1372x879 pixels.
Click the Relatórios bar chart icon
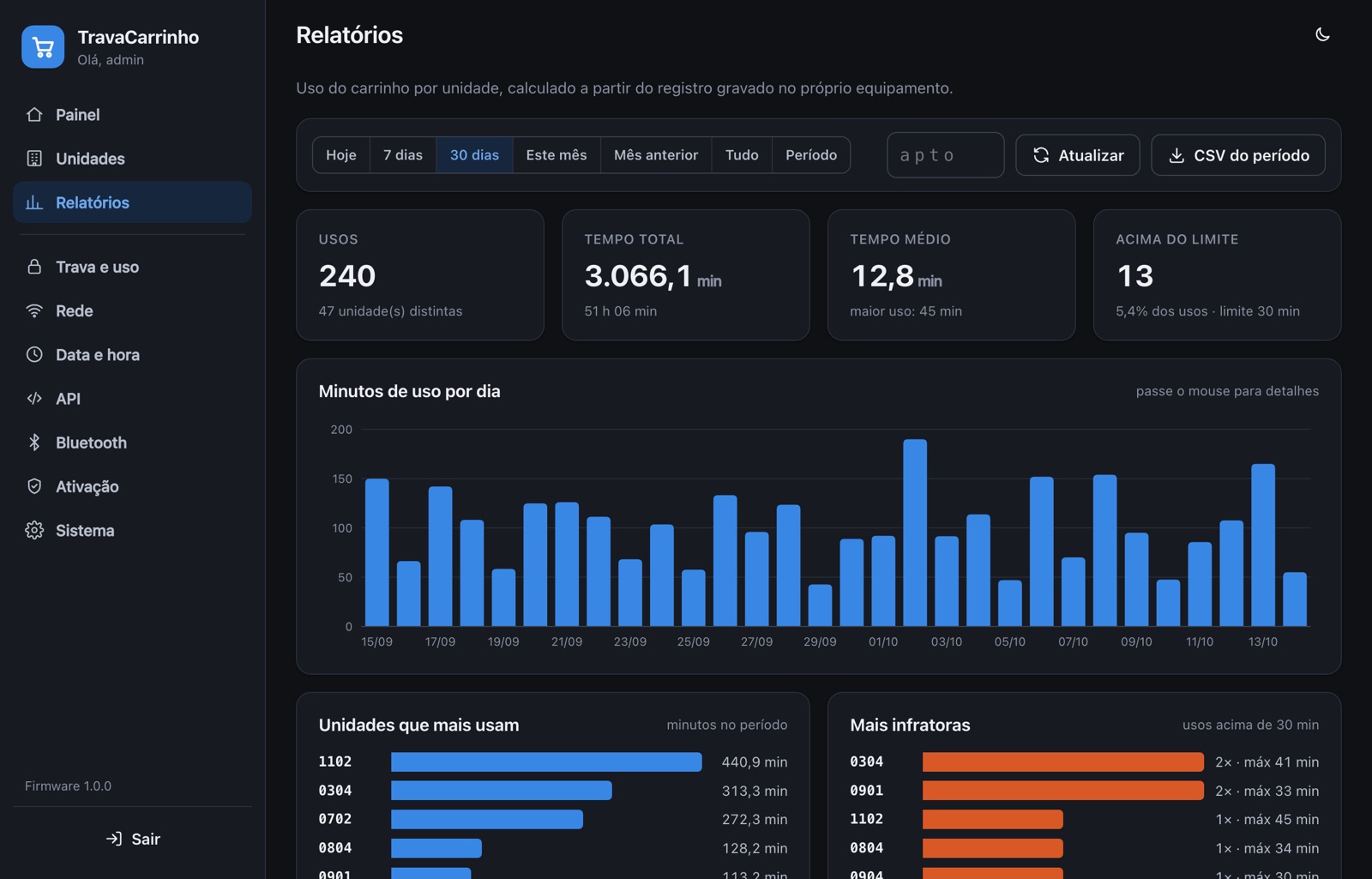coord(34,202)
